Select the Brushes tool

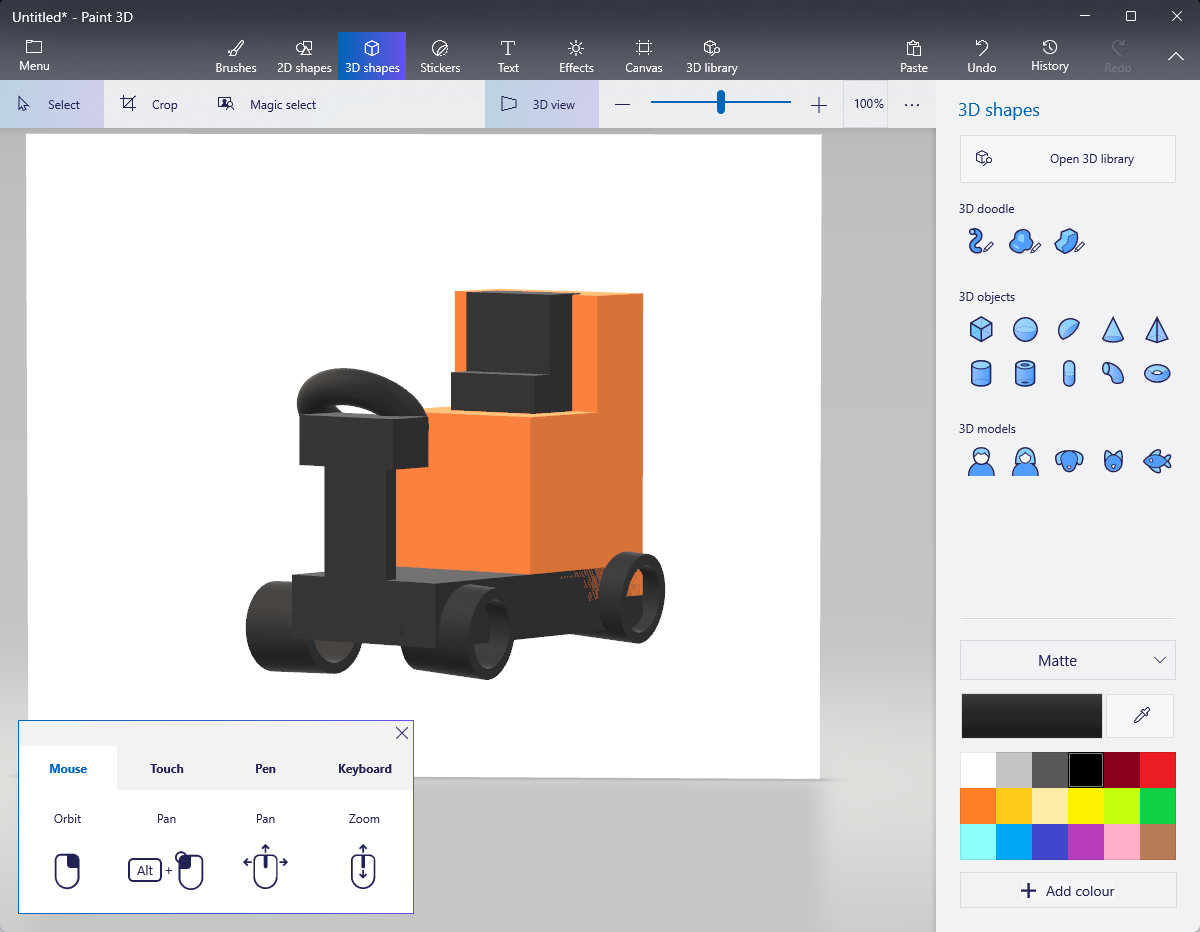point(236,56)
